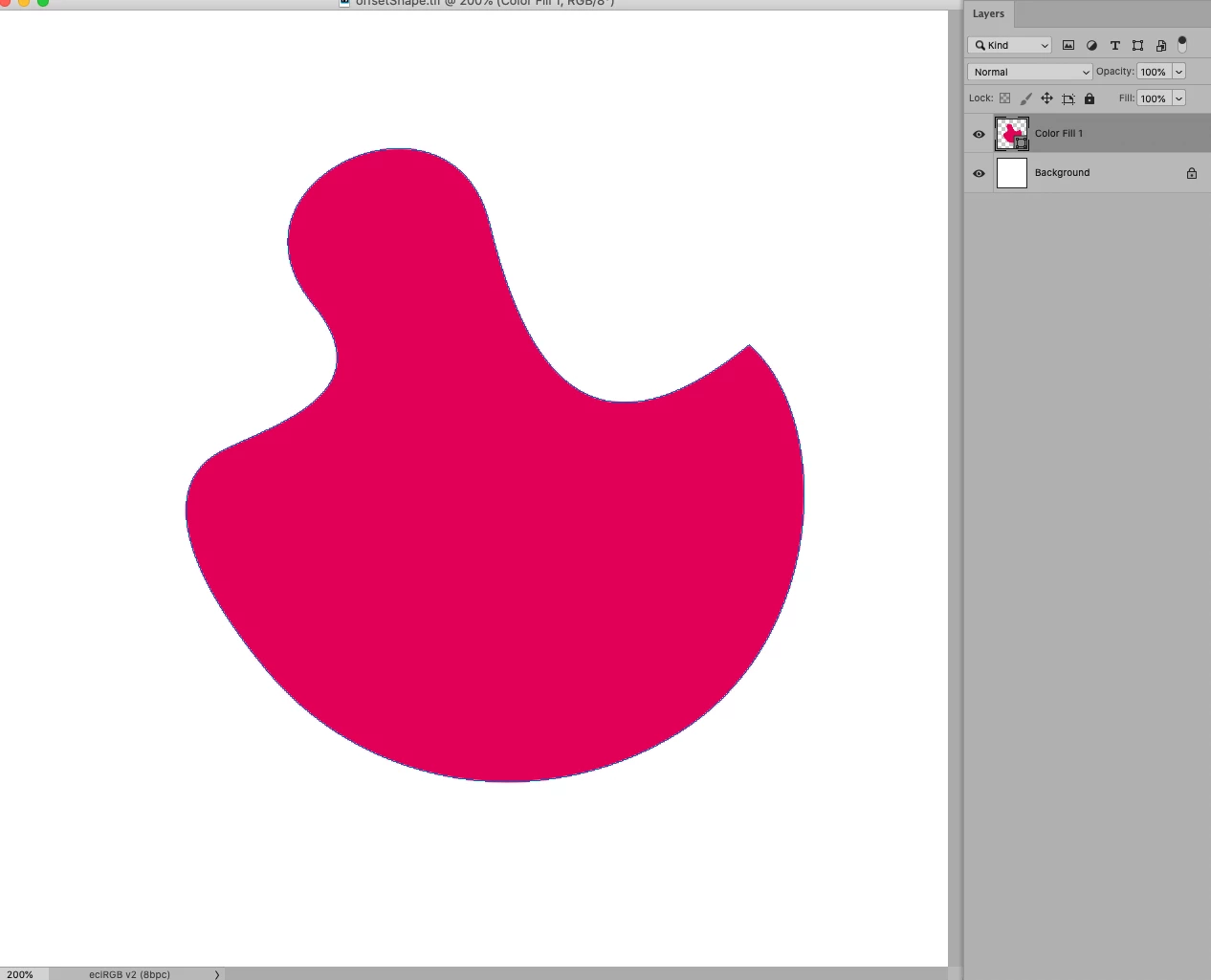The height and width of the screenshot is (980, 1211).
Task: Filter for type layers icon
Action: pos(1114,45)
